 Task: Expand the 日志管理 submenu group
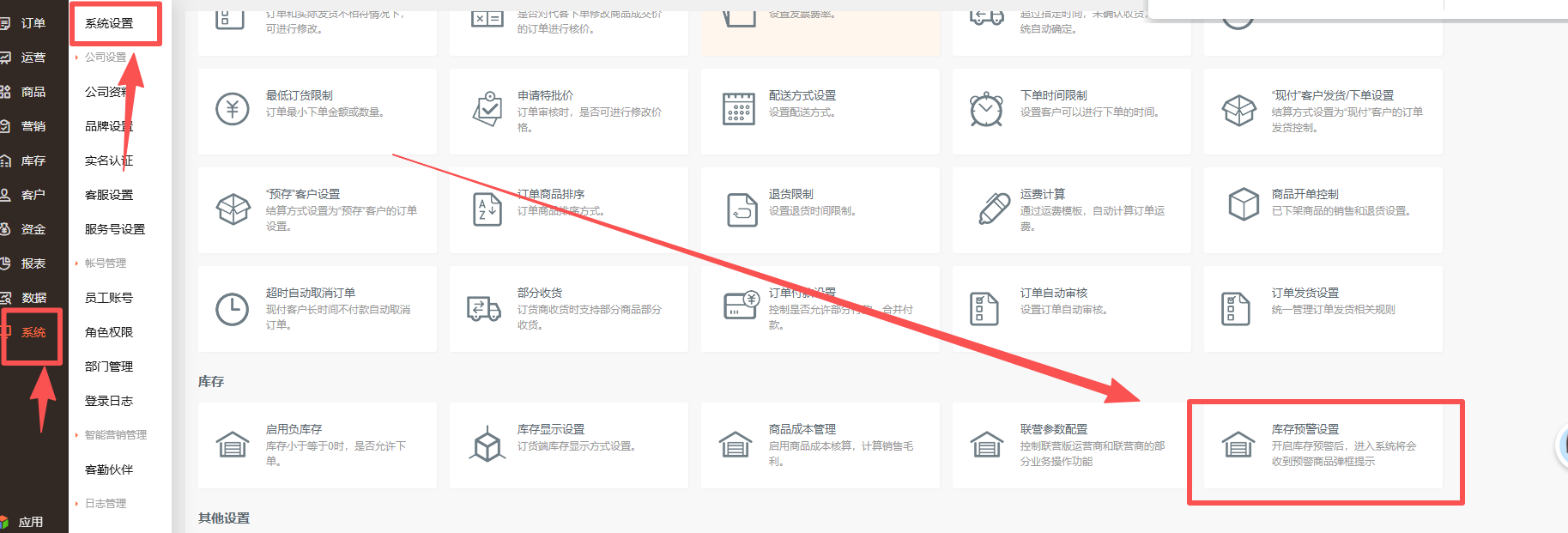[x=106, y=504]
